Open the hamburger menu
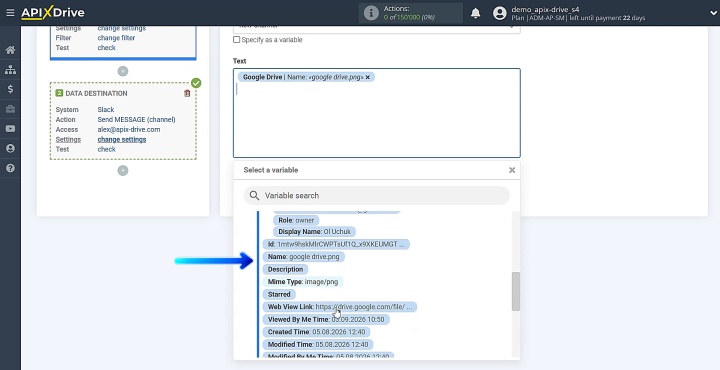This screenshot has width=720, height=370. pos(10,13)
